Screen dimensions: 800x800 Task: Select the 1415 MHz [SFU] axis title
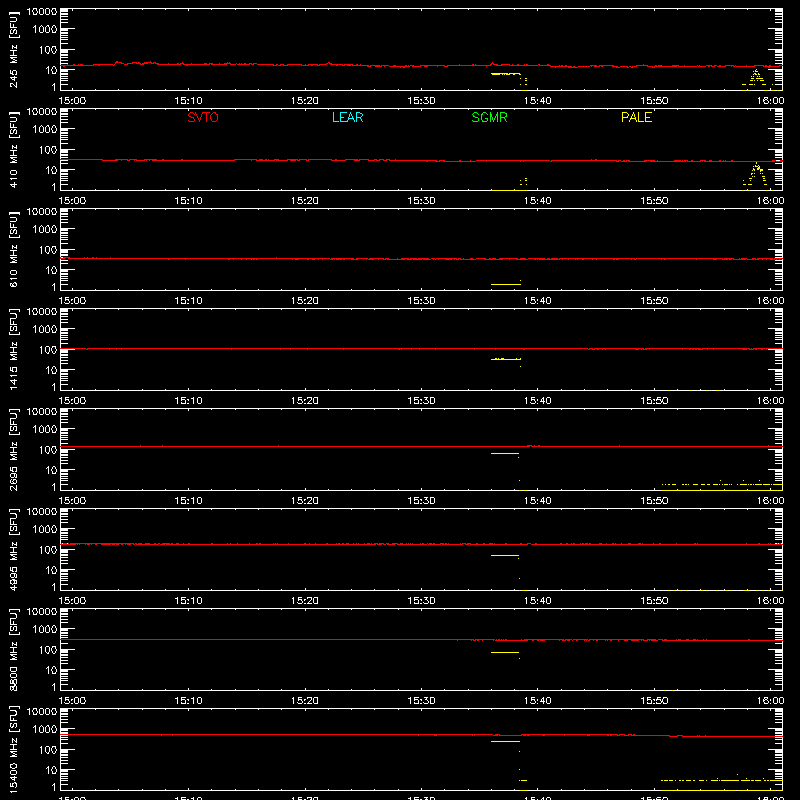pos(14,349)
